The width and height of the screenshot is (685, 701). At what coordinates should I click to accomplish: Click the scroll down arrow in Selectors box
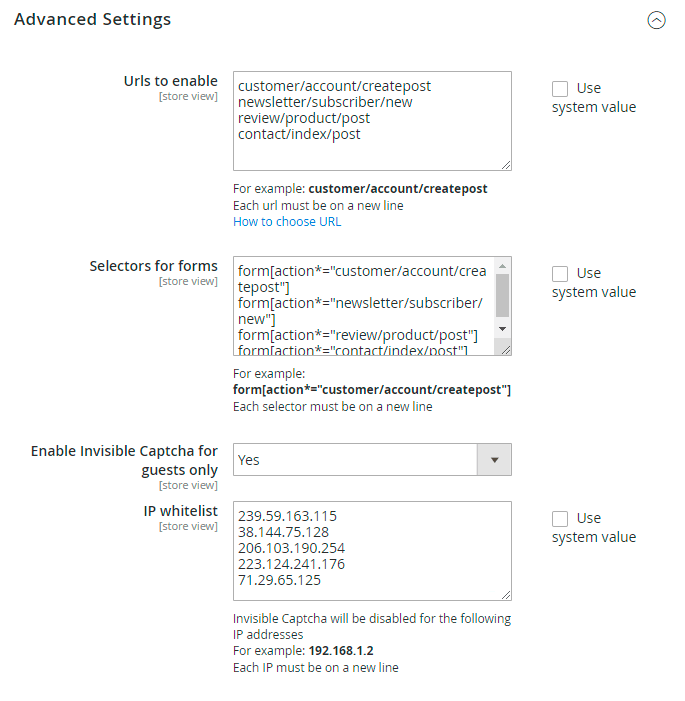[x=503, y=330]
